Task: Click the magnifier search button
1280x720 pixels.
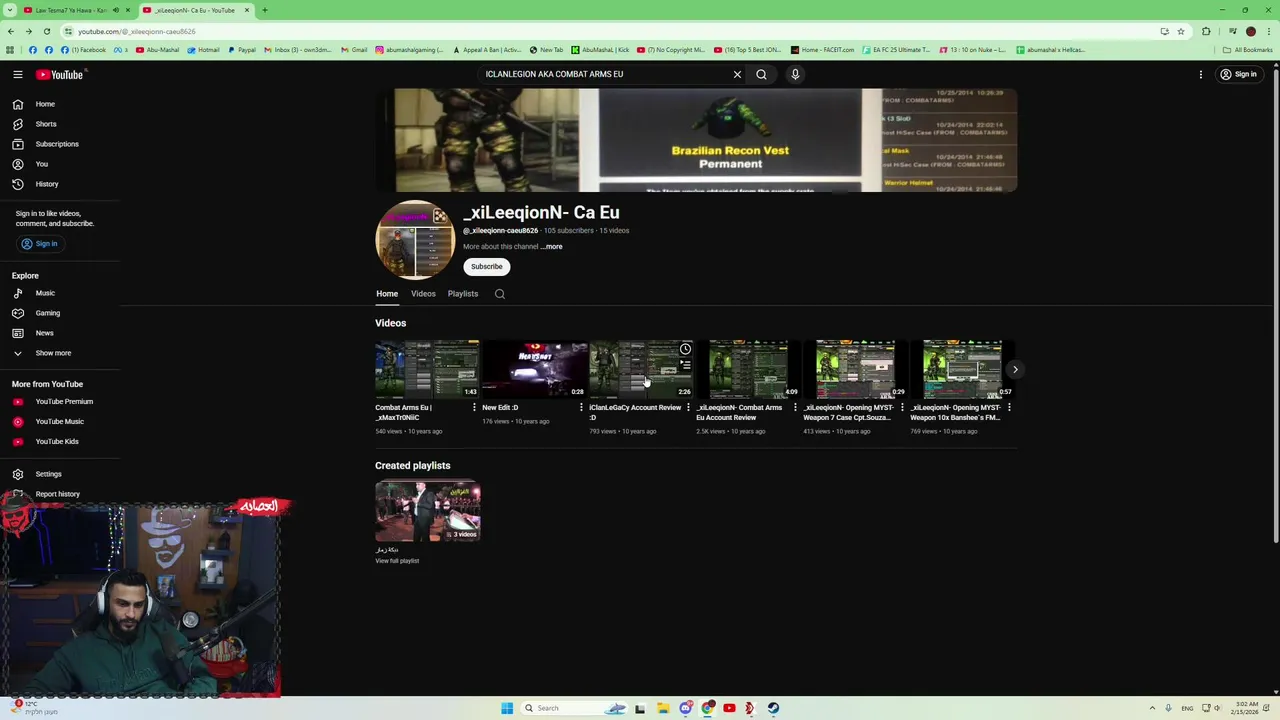Action: click(761, 74)
